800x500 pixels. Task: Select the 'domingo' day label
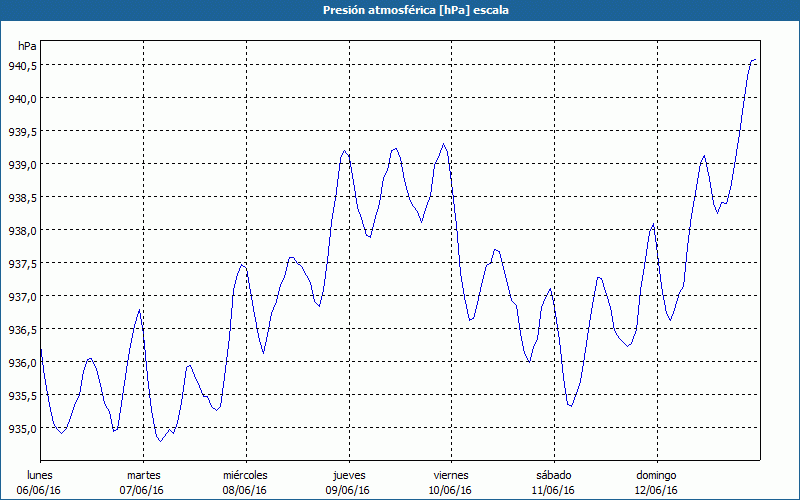pyautogui.click(x=656, y=474)
